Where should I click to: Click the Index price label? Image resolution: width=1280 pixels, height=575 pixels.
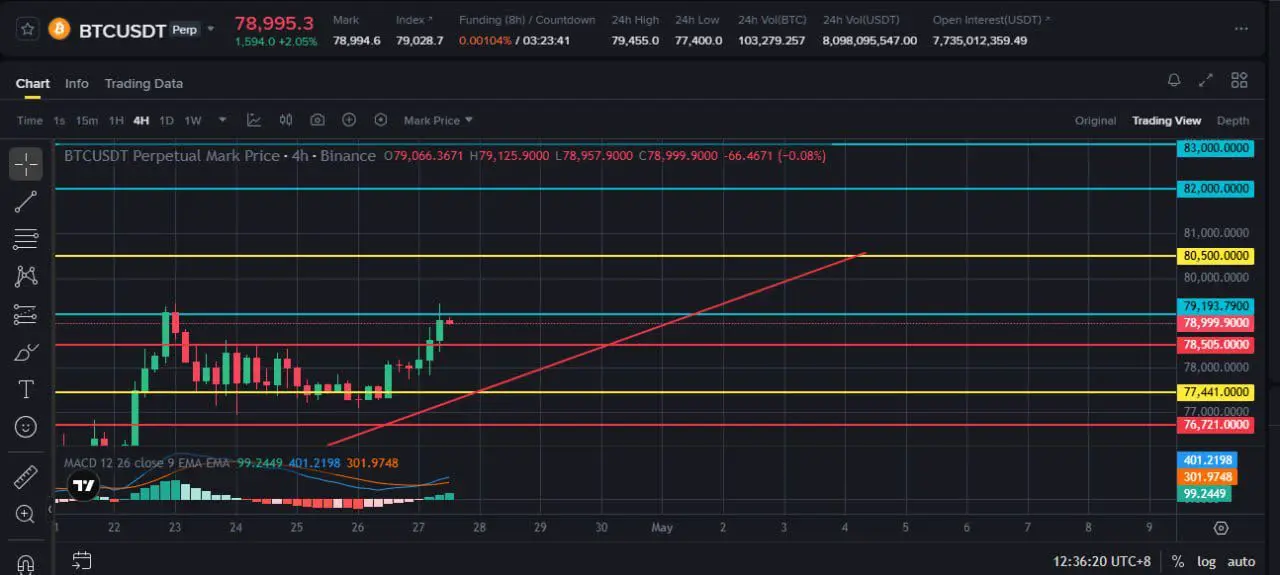415,20
